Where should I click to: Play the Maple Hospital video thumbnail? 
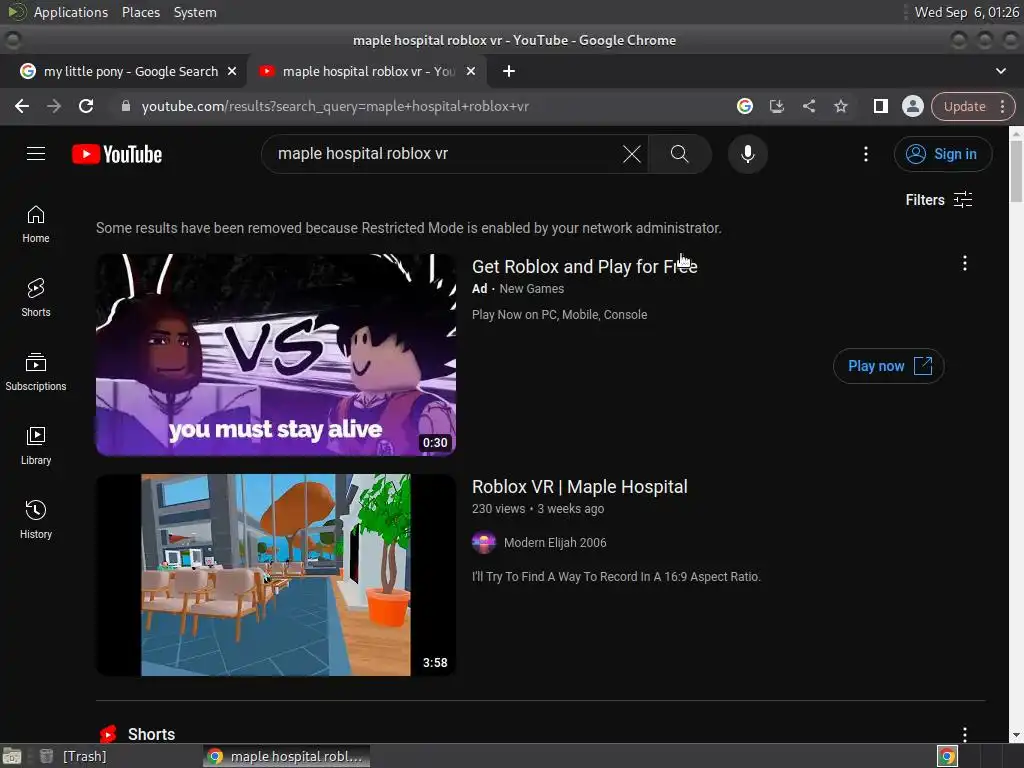click(x=276, y=575)
